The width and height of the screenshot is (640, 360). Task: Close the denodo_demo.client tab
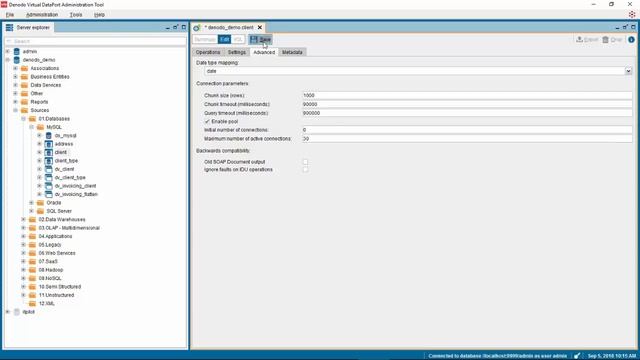260,27
